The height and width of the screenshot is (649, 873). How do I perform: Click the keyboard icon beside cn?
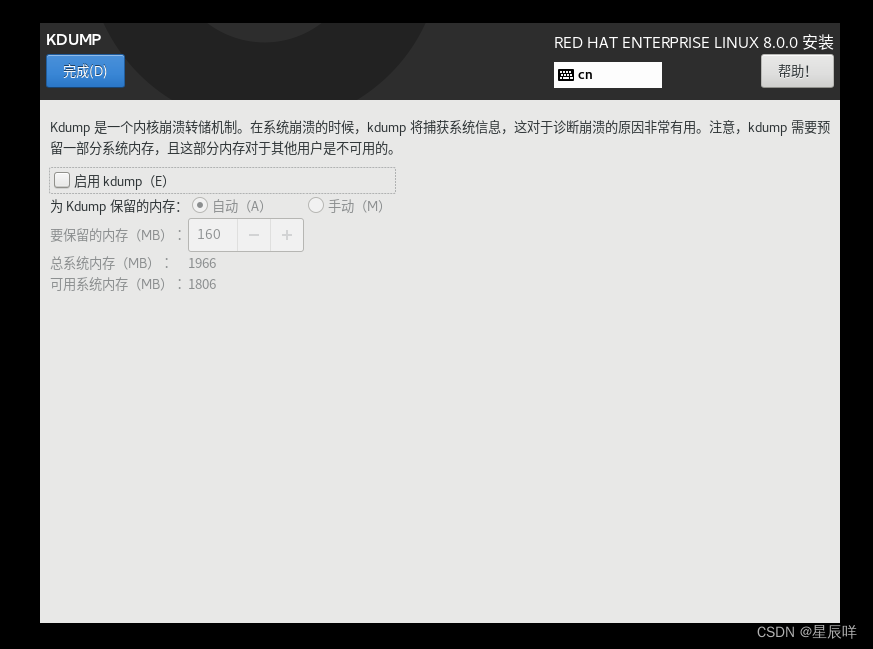pyautogui.click(x=566, y=75)
